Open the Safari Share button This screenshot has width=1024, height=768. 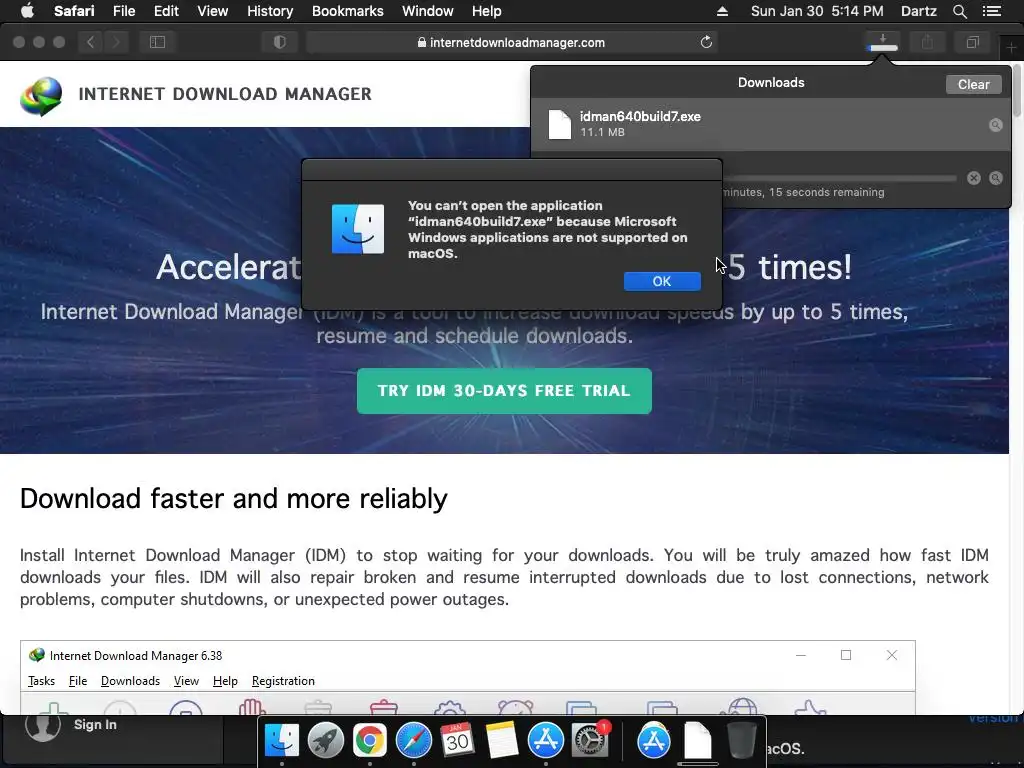pos(927,42)
